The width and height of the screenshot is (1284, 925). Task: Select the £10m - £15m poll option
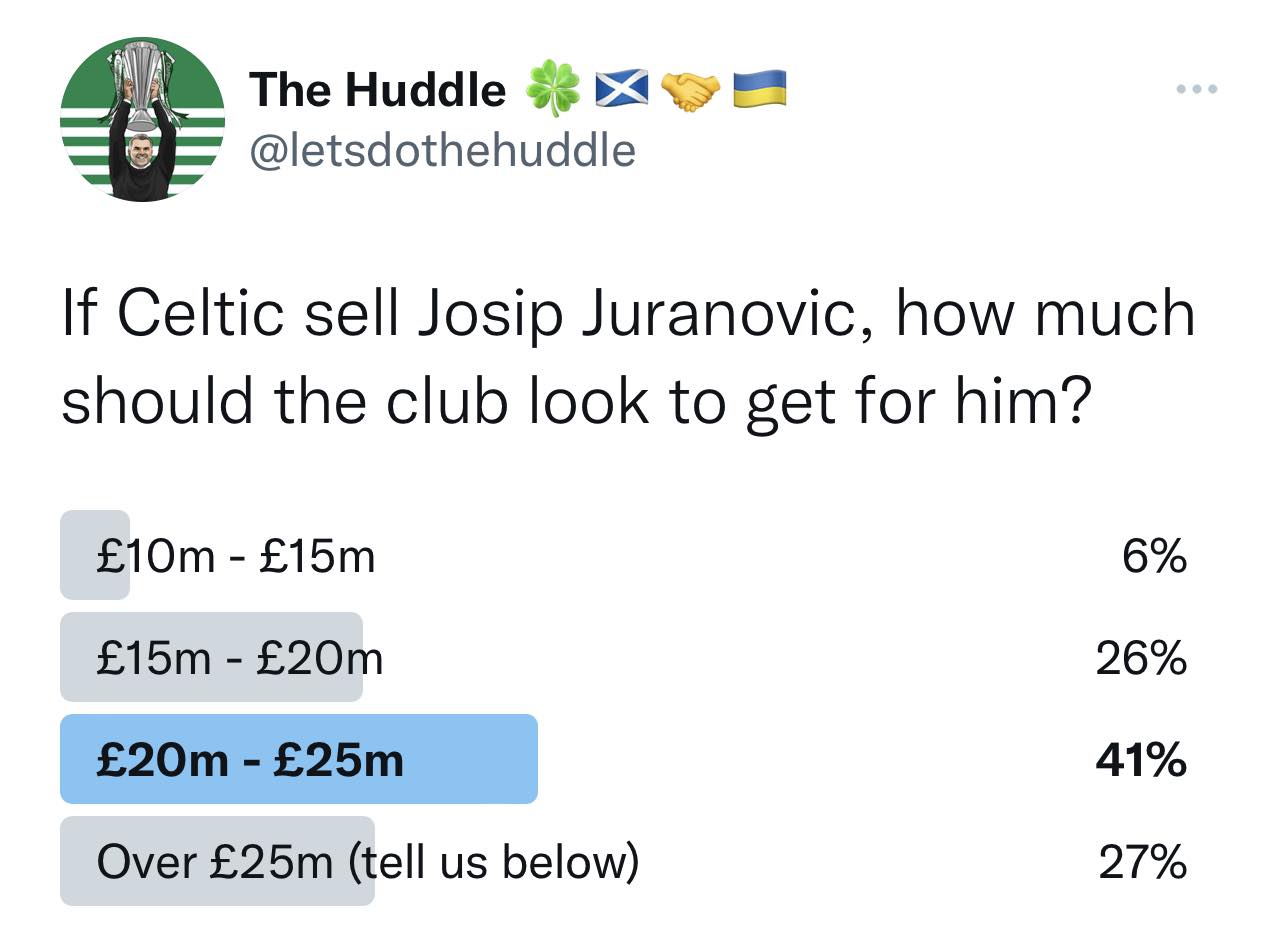236,556
